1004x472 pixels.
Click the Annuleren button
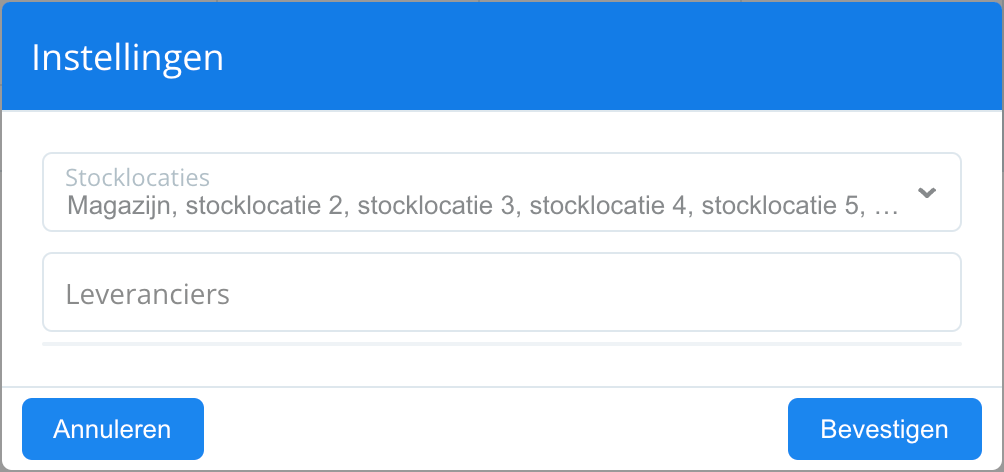point(113,429)
